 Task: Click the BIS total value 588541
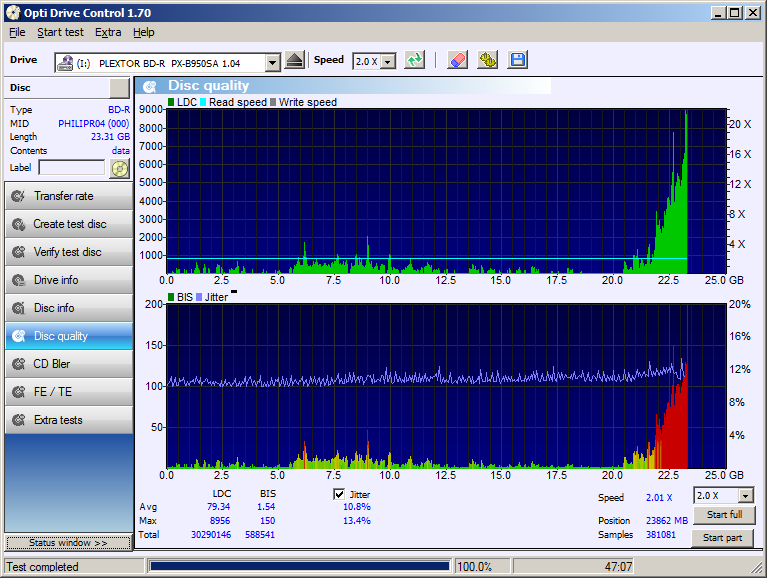click(260, 534)
